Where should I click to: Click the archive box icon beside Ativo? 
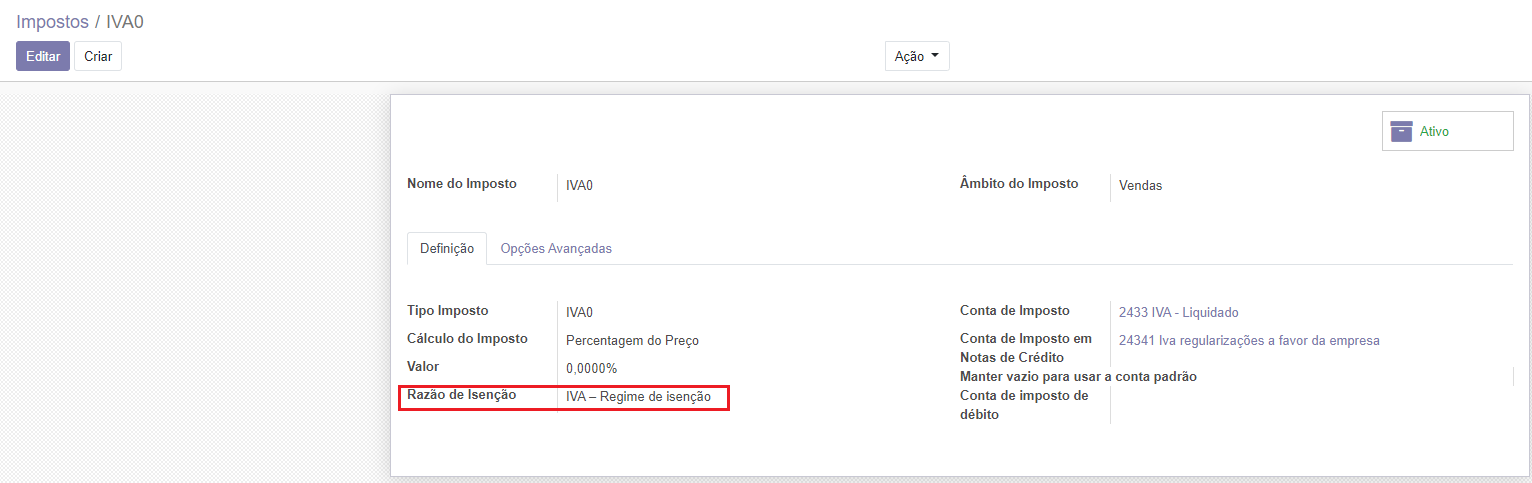[x=1401, y=131]
